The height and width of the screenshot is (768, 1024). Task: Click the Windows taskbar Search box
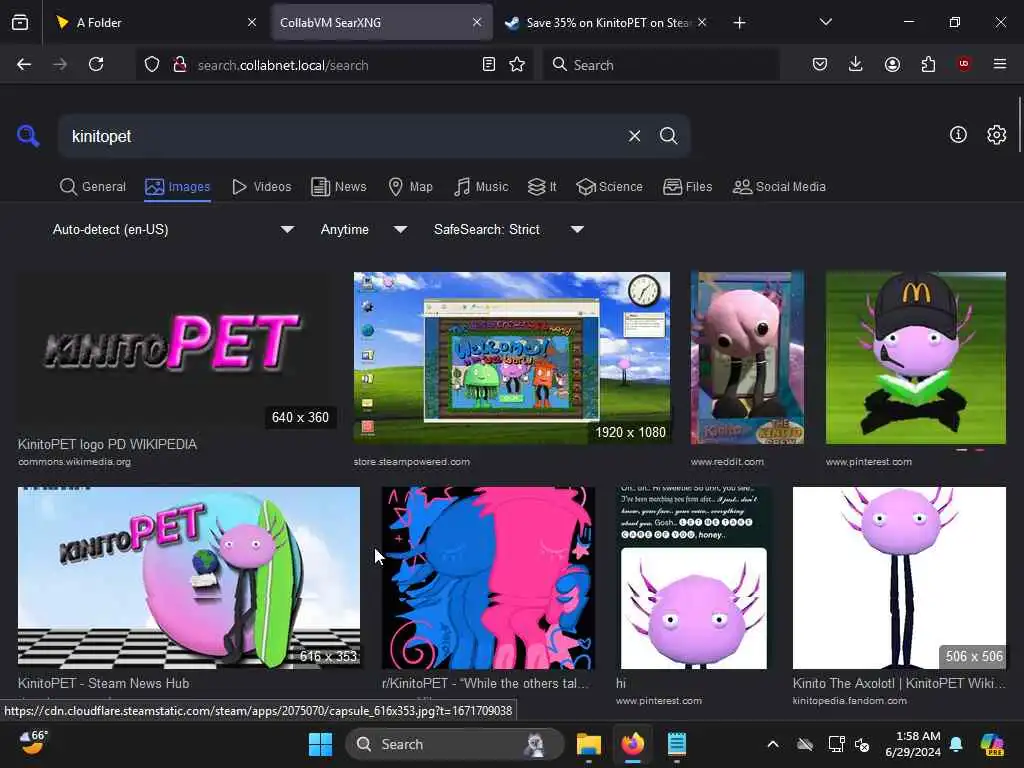[x=455, y=744]
